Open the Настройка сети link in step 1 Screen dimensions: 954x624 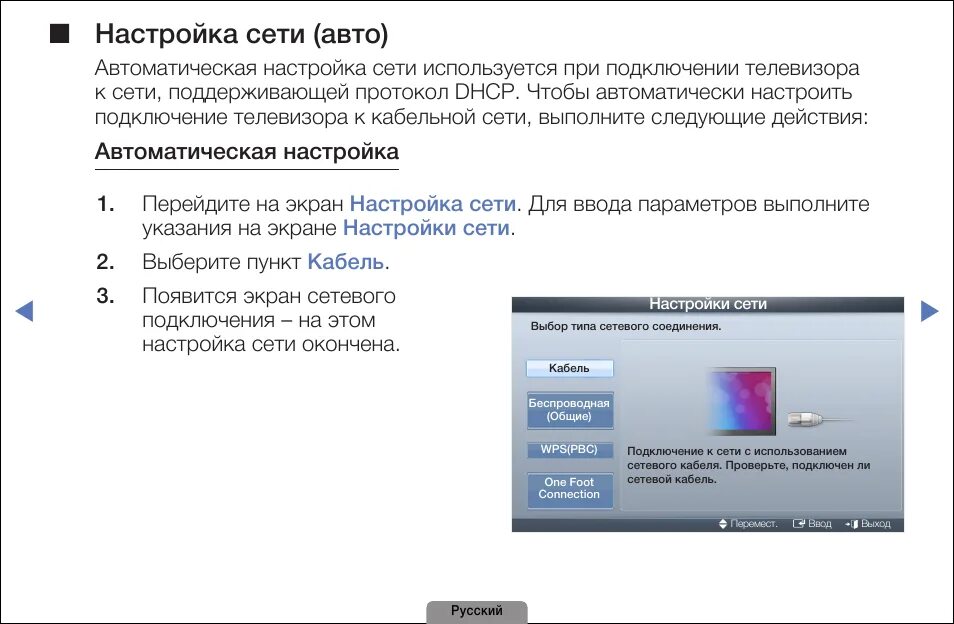433,204
